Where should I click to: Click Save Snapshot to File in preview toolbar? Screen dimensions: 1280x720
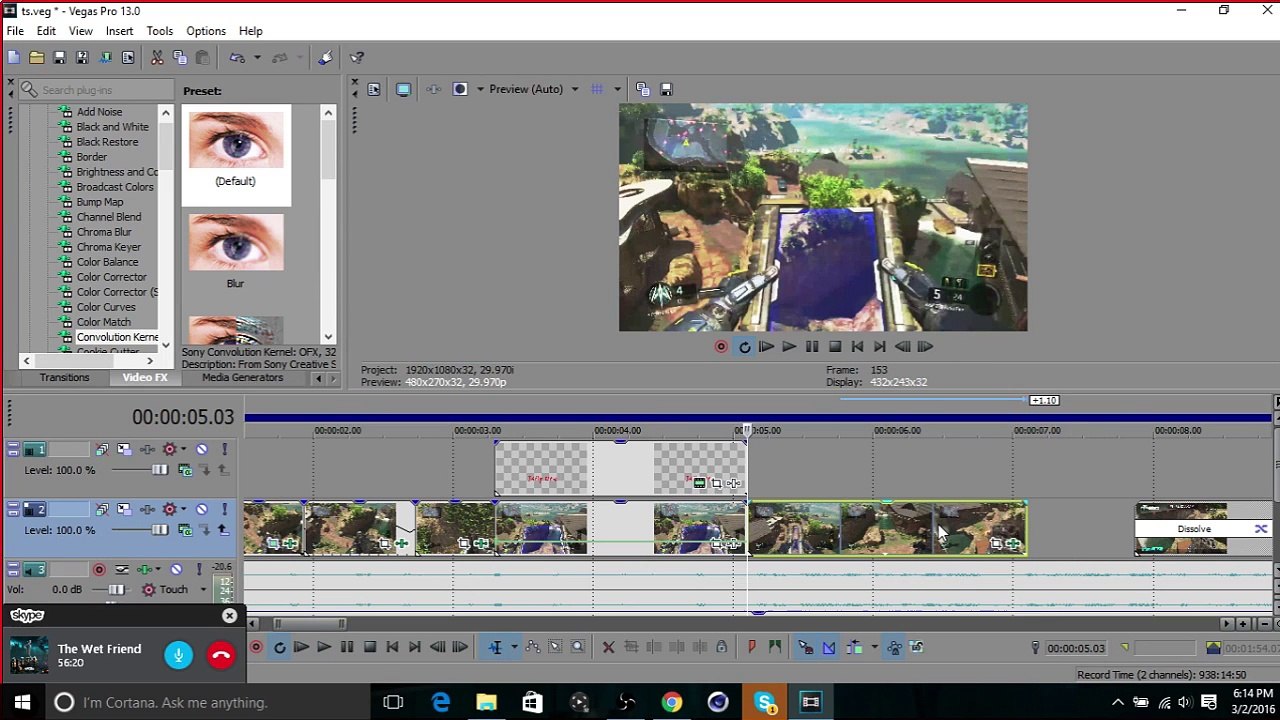(667, 89)
